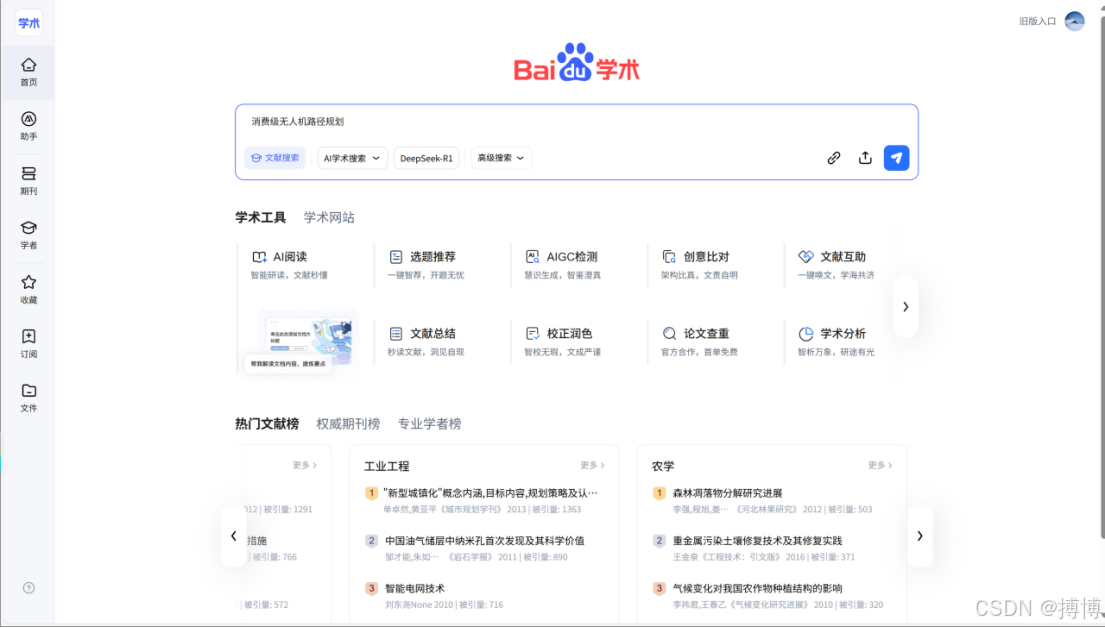Open the AI阅读 tool

pyautogui.click(x=290, y=264)
